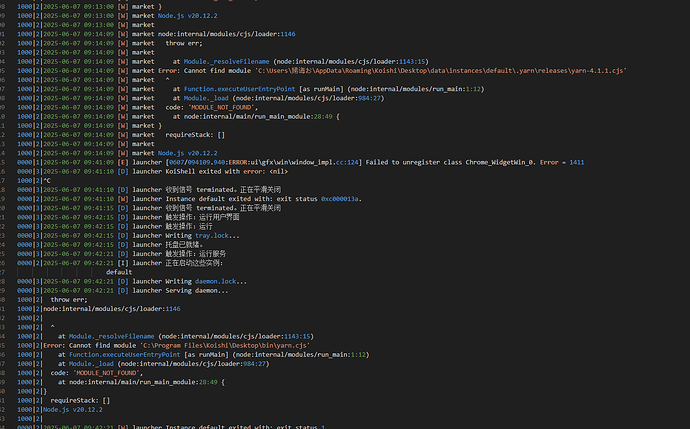Image resolution: width=690 pixels, height=429 pixels.
Task: Click 'Instance default exited with: exit status' at 09:41:10
Action: coord(241,199)
